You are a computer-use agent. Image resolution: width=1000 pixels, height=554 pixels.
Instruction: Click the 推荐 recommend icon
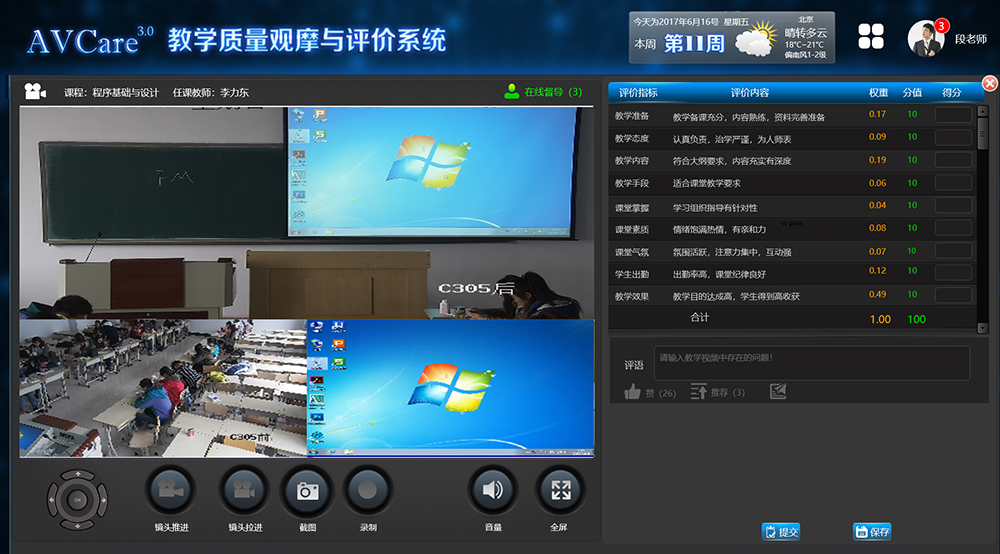point(697,392)
